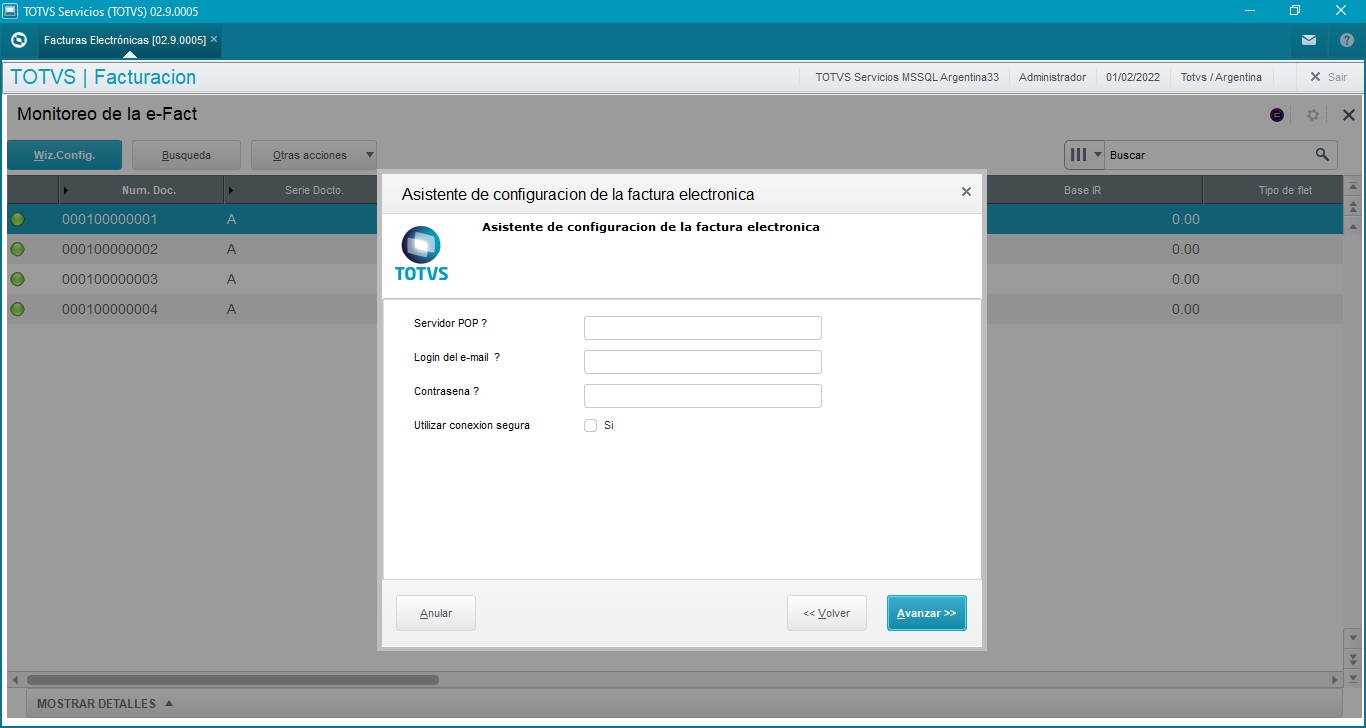Screen dimensions: 1366x728
Task: Click the Totvs / Argentina label in header
Action: click(1221, 77)
